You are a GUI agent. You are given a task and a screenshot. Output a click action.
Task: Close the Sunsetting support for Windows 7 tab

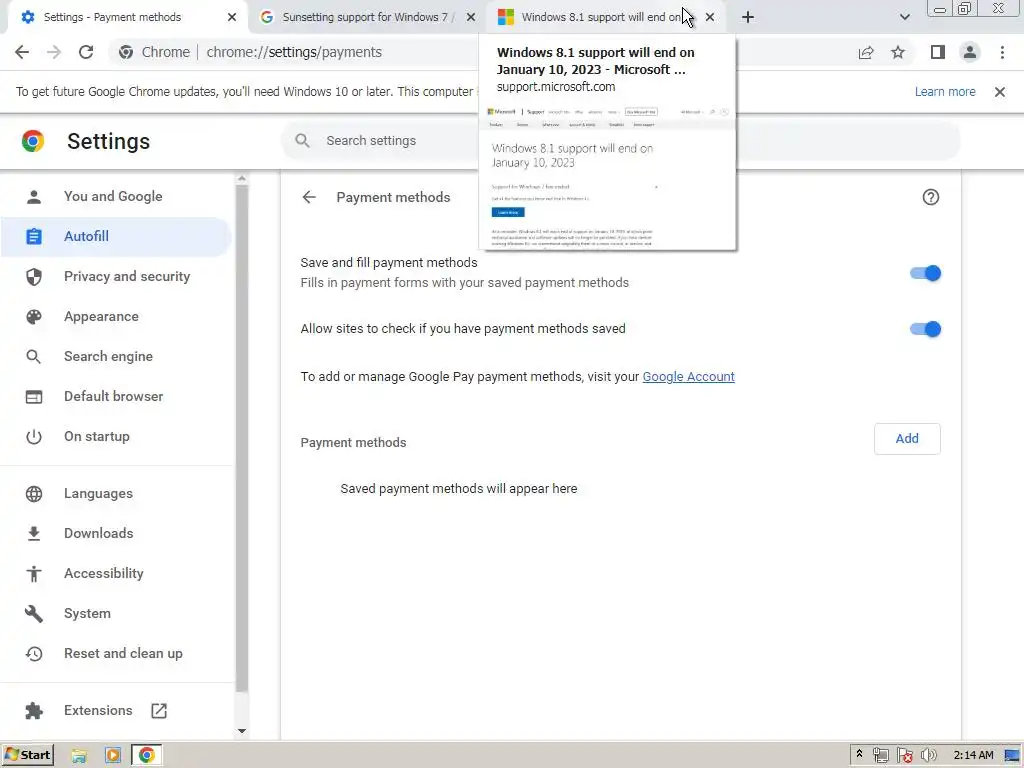[x=471, y=17]
